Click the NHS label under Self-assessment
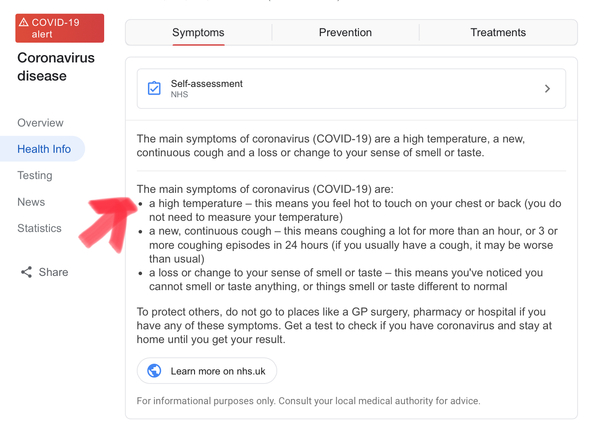 point(179,94)
